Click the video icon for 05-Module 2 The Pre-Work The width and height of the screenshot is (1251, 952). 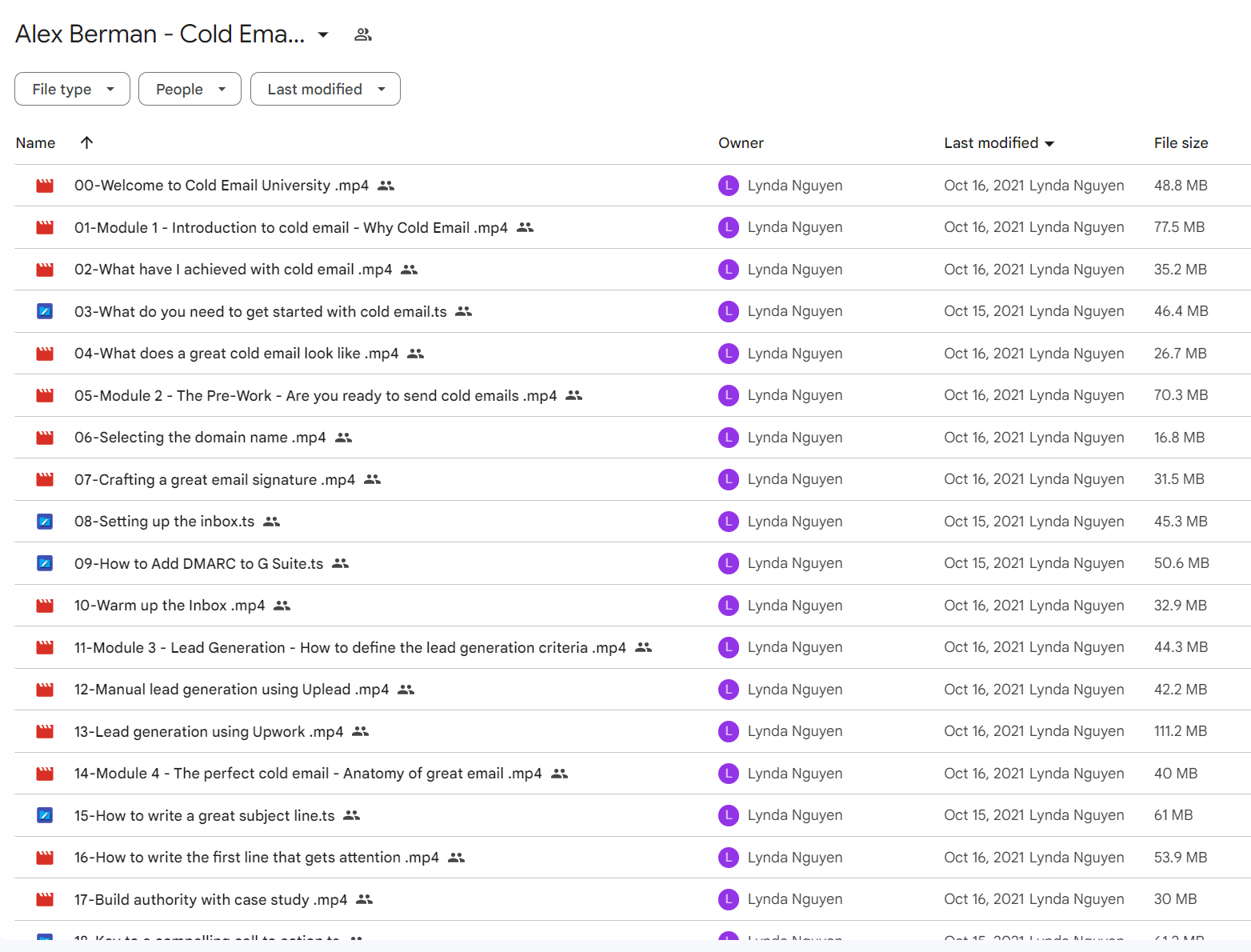coord(45,395)
